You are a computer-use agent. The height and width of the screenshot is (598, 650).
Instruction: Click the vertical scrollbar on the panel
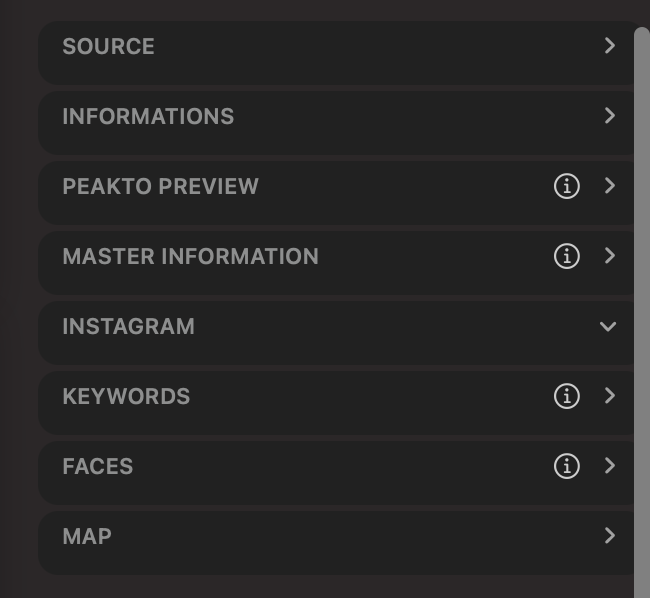click(642, 312)
